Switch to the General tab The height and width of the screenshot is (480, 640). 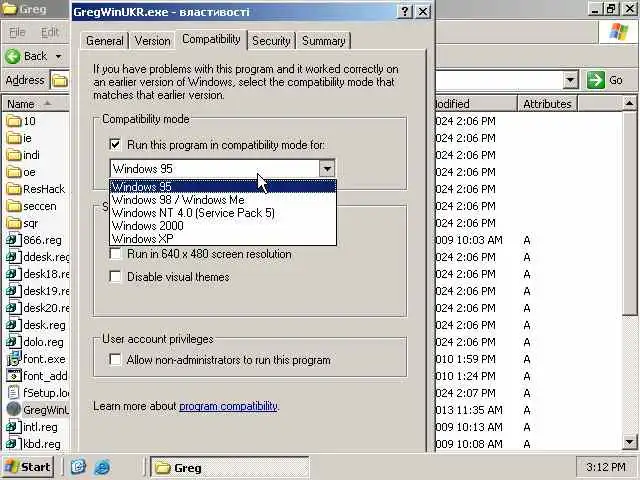point(104,41)
